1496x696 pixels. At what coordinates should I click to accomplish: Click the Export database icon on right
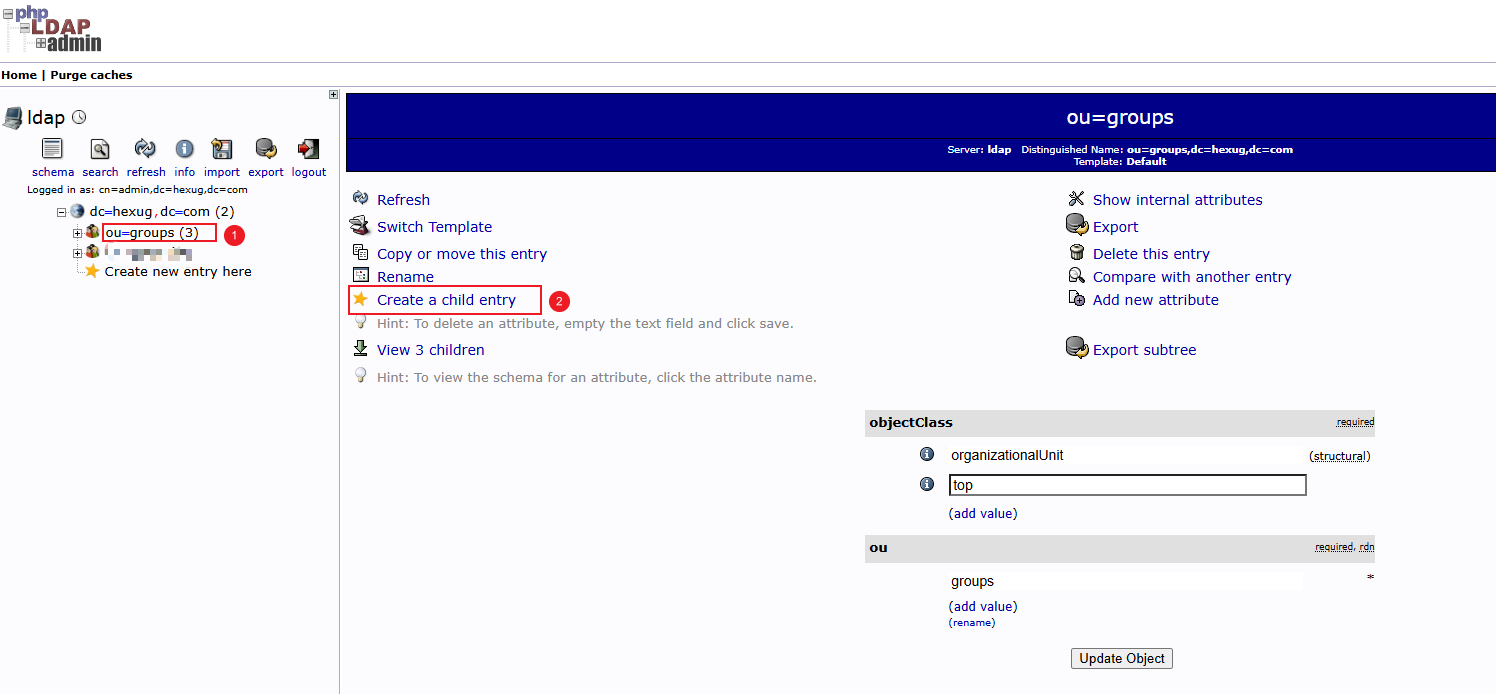pyautogui.click(x=1077, y=225)
